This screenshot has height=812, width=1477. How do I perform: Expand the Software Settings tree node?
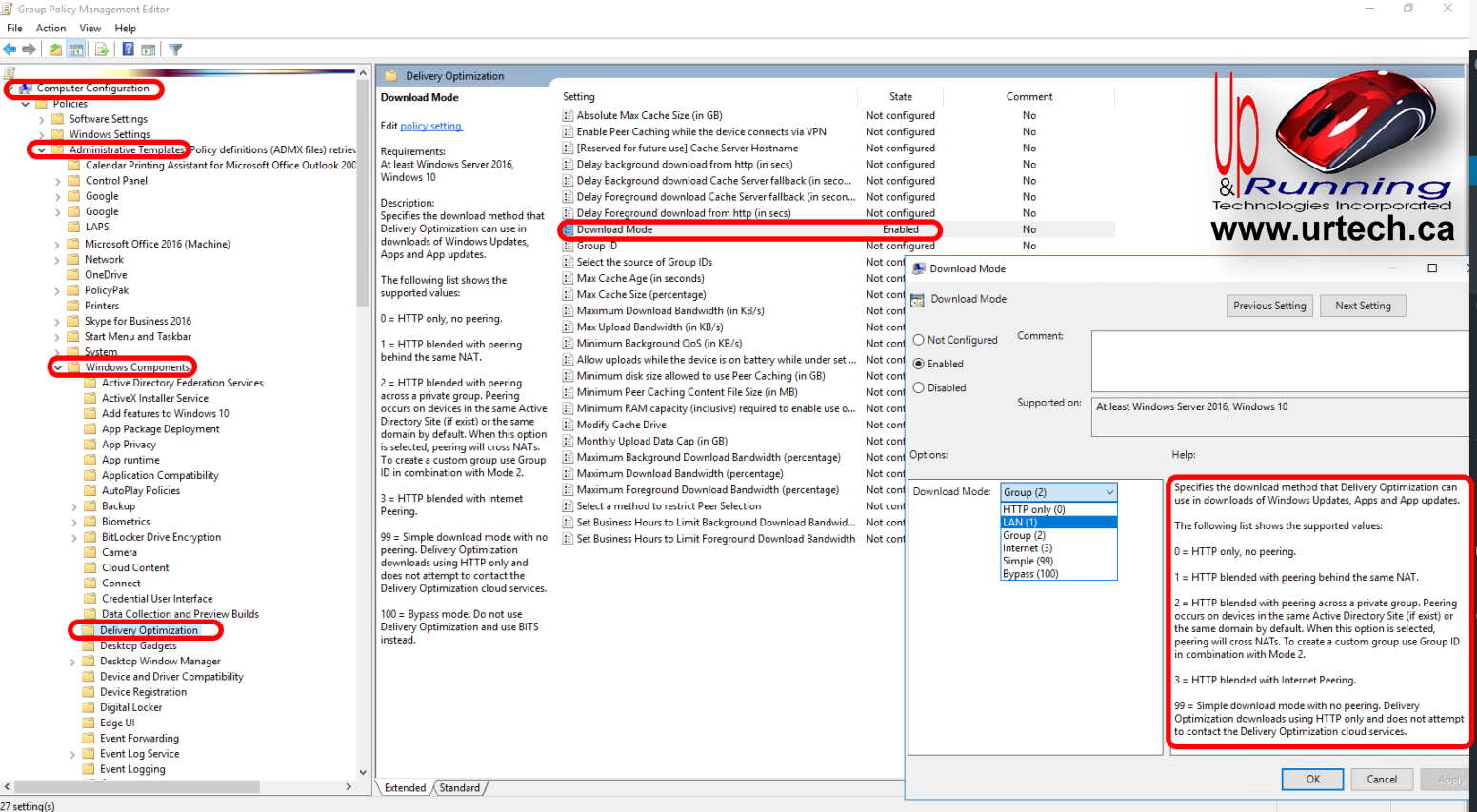42,120
